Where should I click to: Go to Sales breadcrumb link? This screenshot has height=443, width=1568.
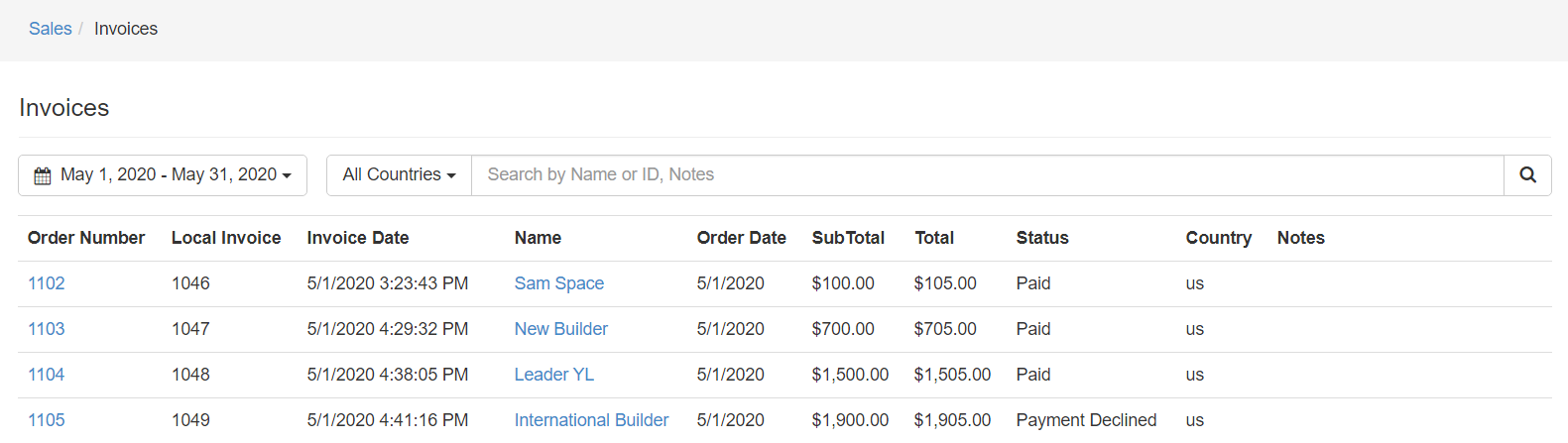50,29
